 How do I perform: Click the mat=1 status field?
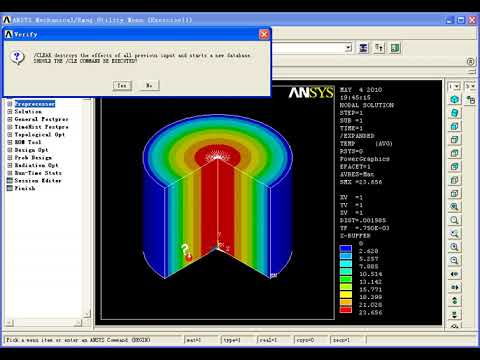[x=201, y=340]
